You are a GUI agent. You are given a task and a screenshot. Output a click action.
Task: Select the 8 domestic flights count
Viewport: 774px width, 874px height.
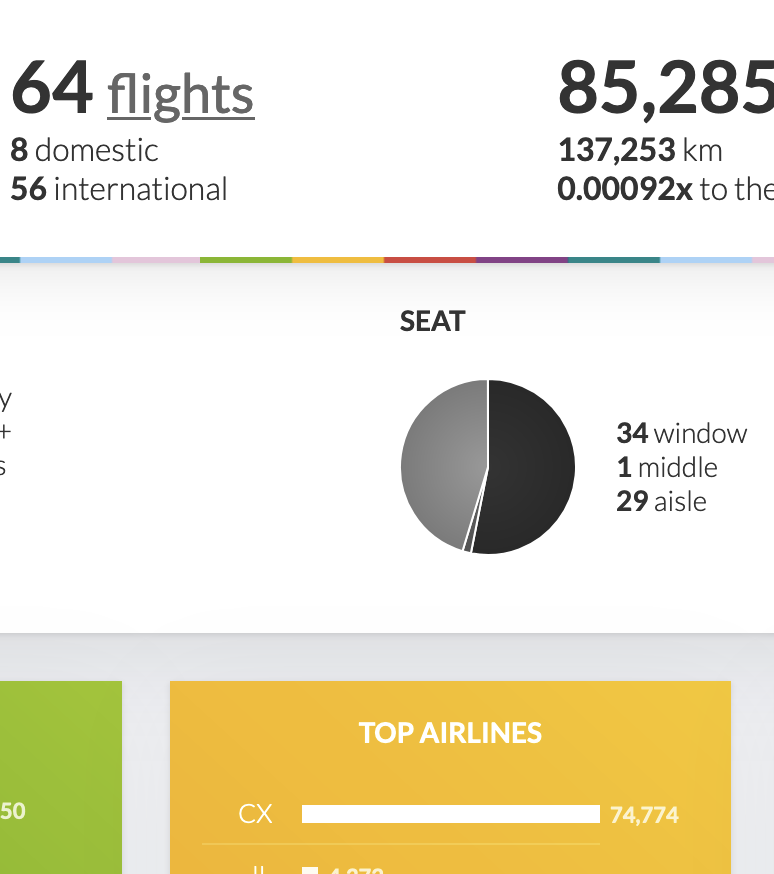pos(85,150)
